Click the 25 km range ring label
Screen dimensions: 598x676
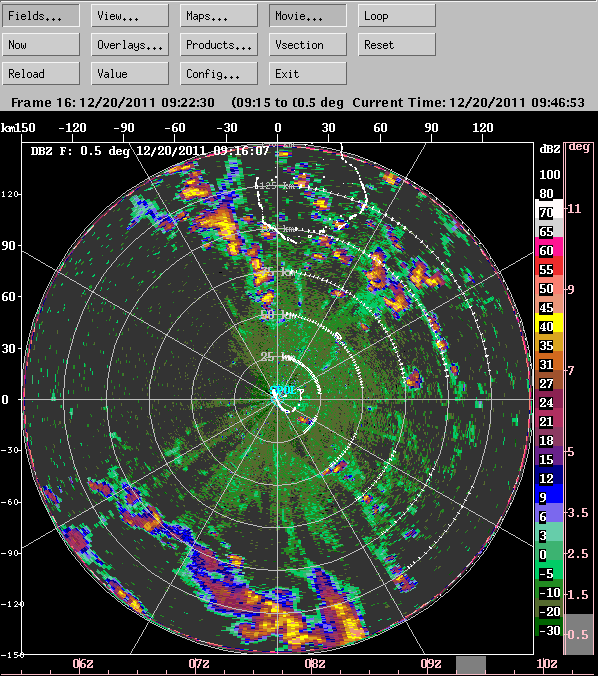click(x=278, y=357)
